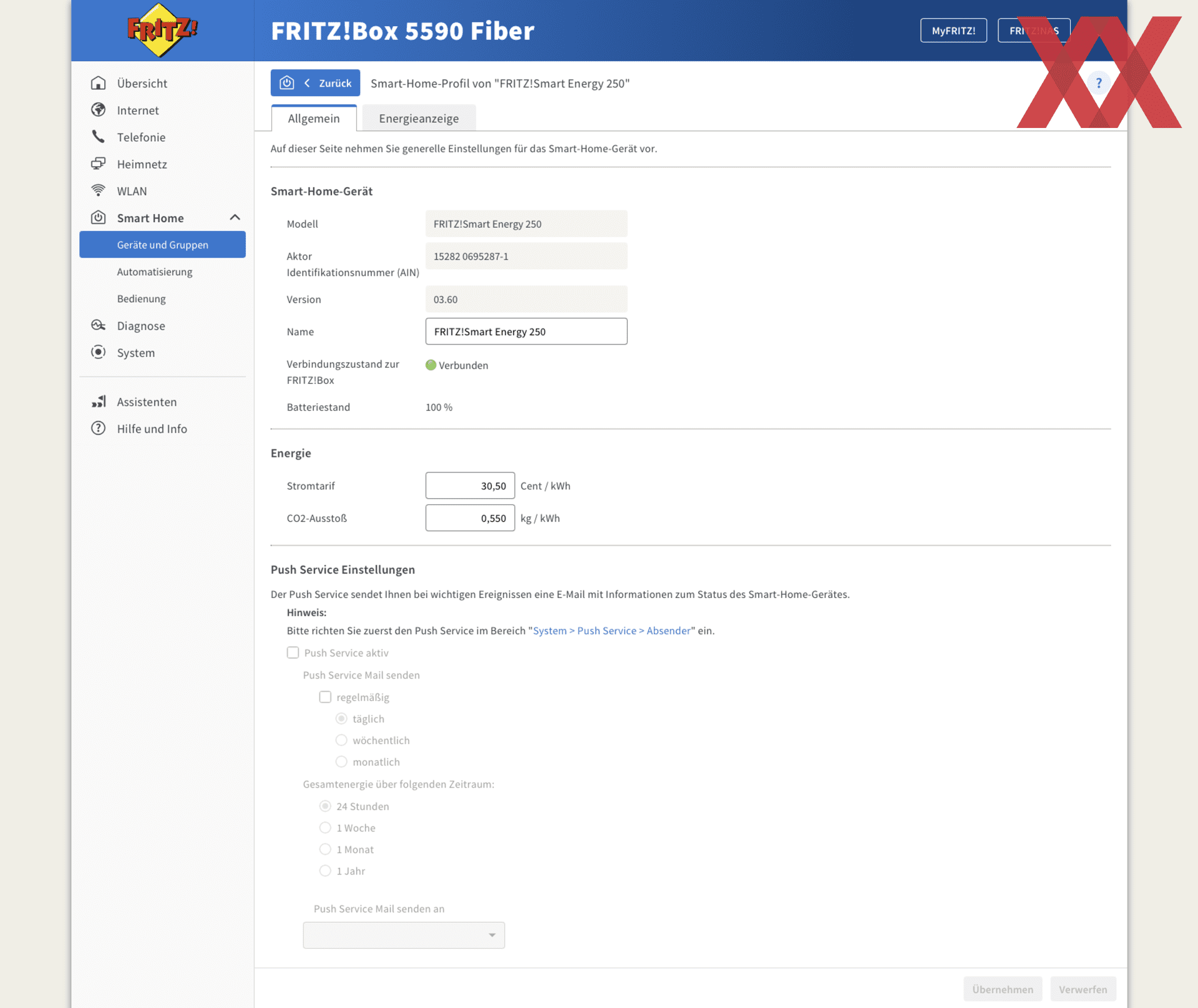Select the wöchentlich radio button
This screenshot has height=1008, width=1198.
[341, 740]
